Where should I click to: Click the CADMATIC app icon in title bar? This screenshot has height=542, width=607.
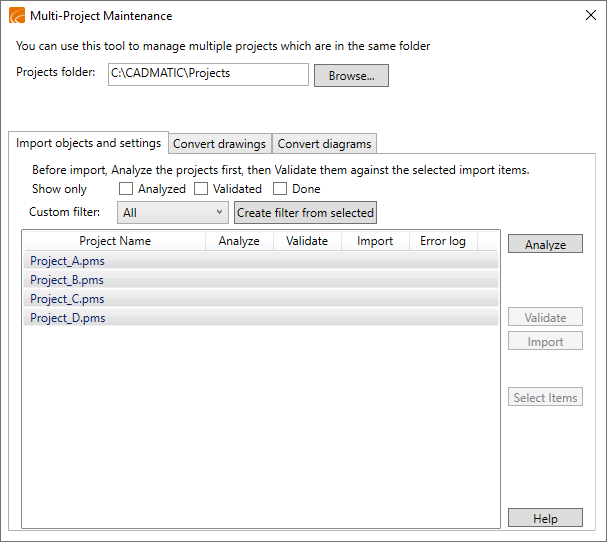tap(17, 16)
